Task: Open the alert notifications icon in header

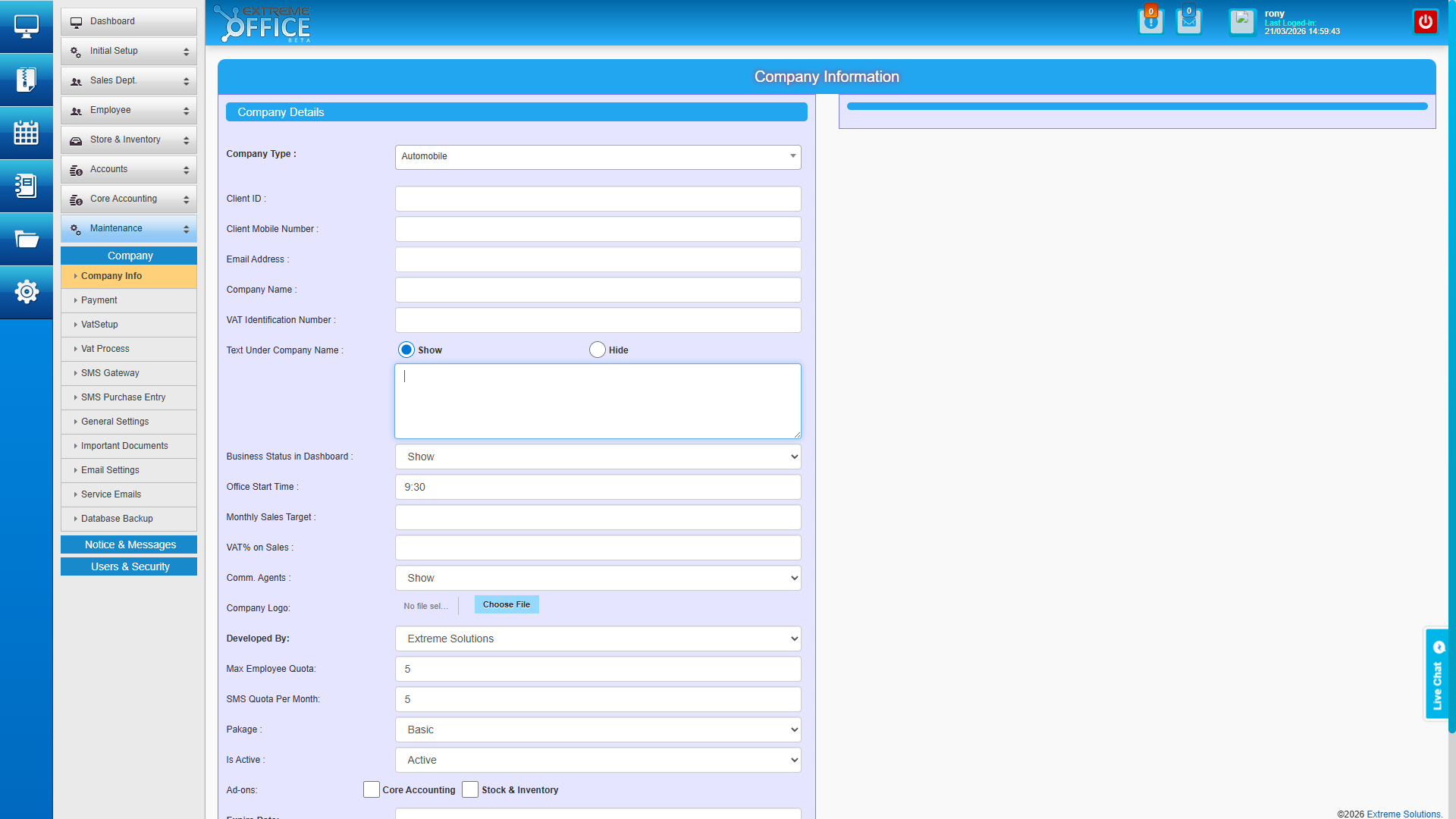Action: tap(1150, 21)
